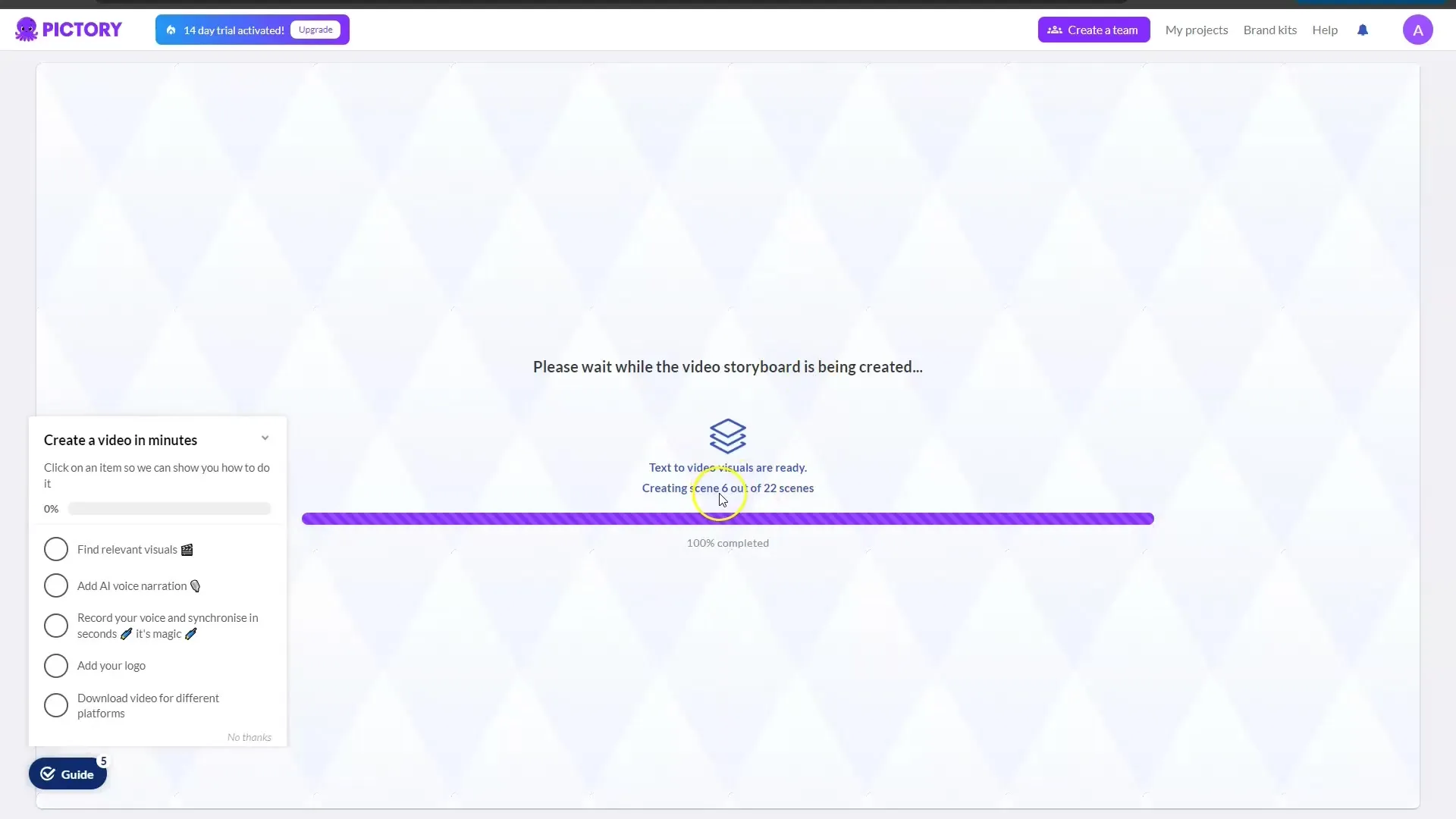Image resolution: width=1456 pixels, height=819 pixels.
Task: Open Brand kits menu
Action: (x=1270, y=30)
